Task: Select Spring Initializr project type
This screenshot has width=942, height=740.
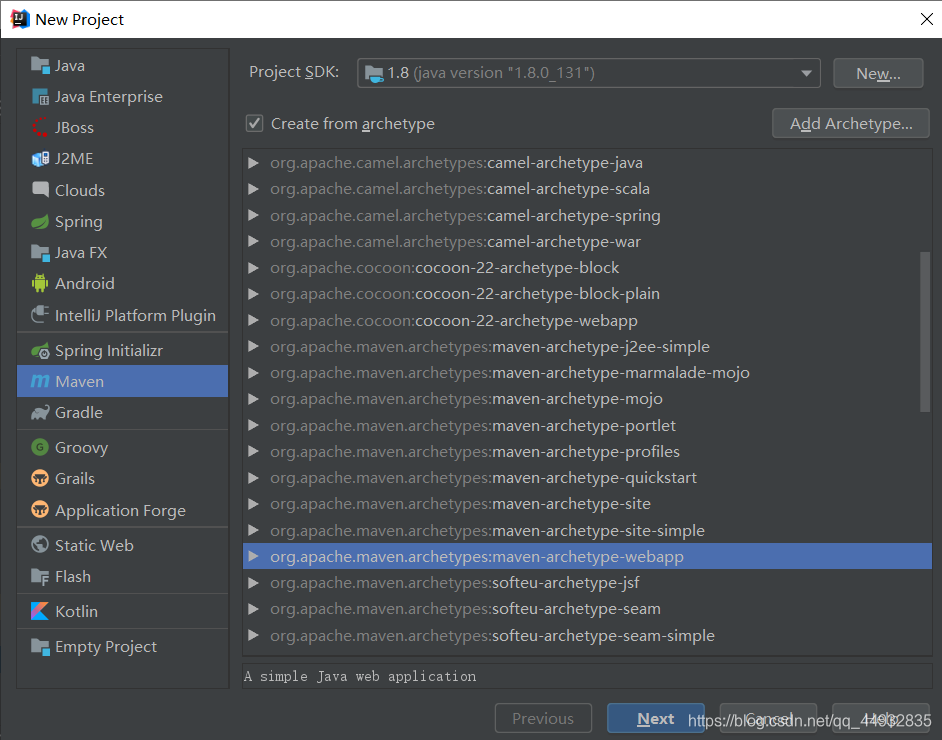Action: coord(123,350)
